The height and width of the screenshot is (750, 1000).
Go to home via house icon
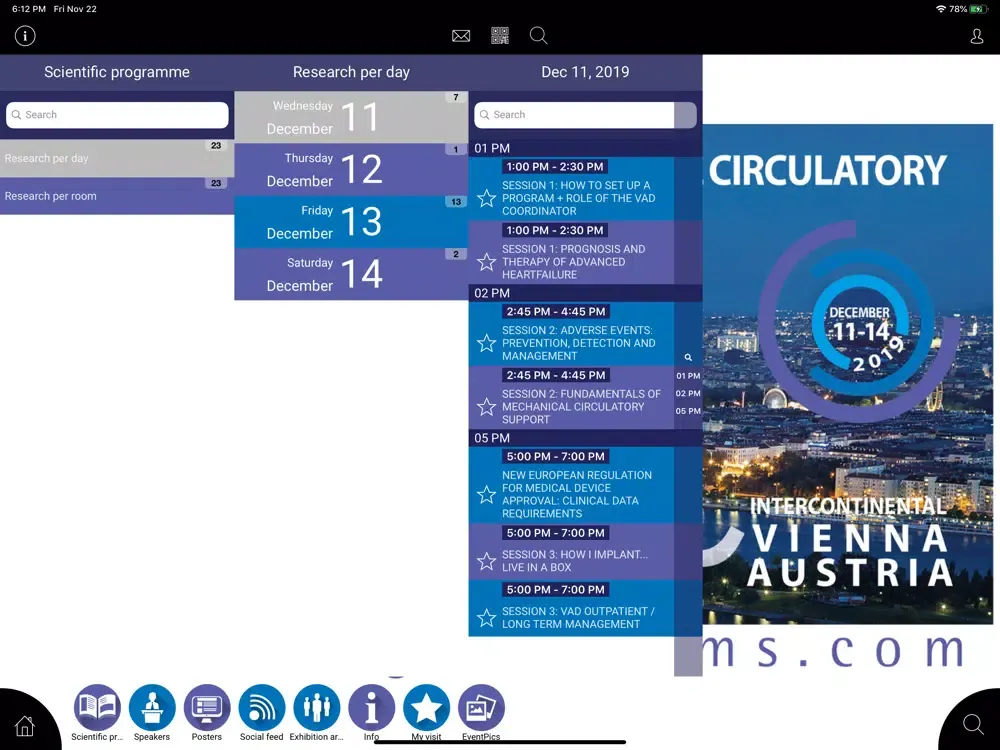tap(24, 726)
